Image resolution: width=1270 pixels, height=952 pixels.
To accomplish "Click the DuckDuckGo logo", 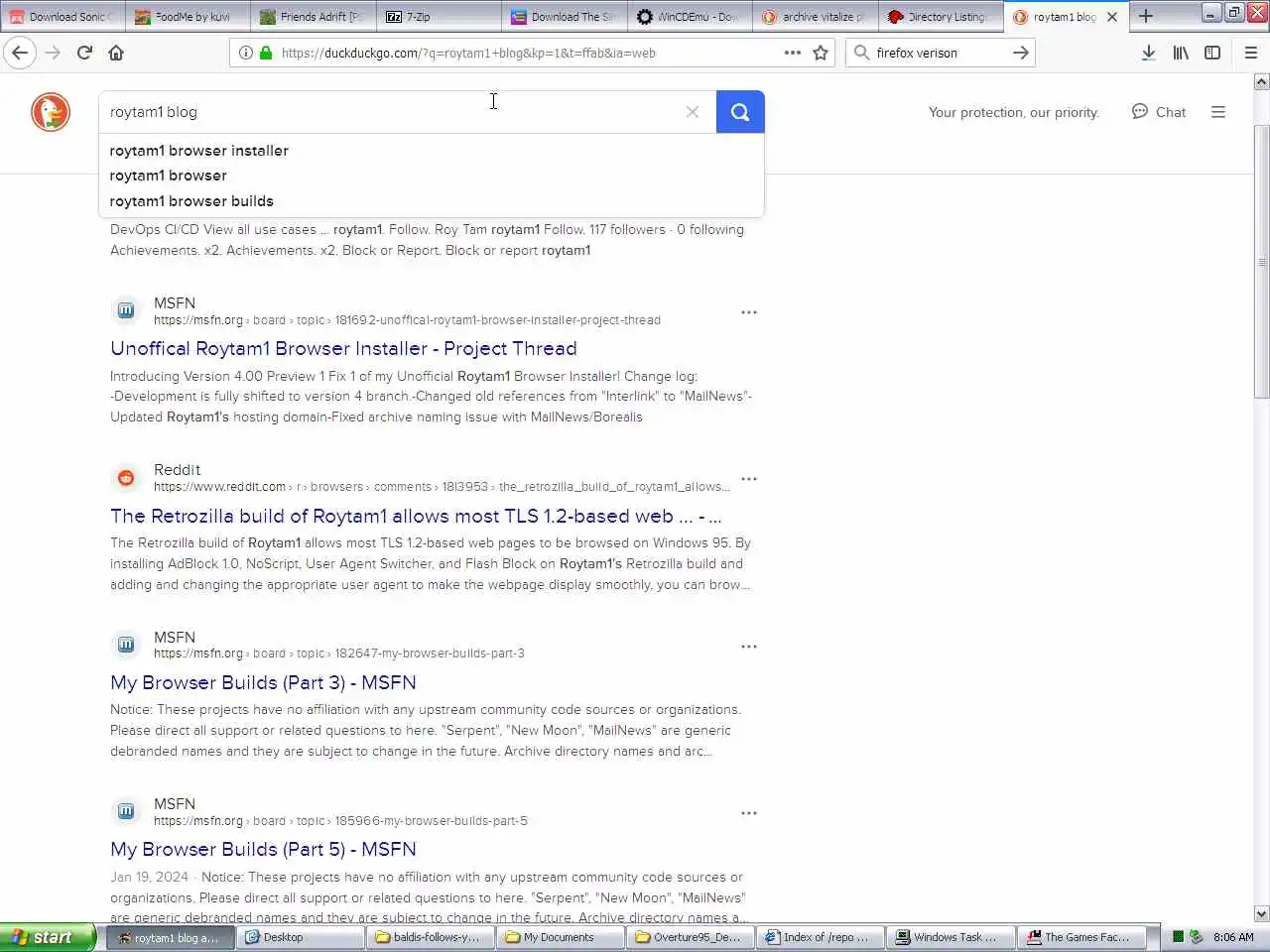I will [51, 112].
